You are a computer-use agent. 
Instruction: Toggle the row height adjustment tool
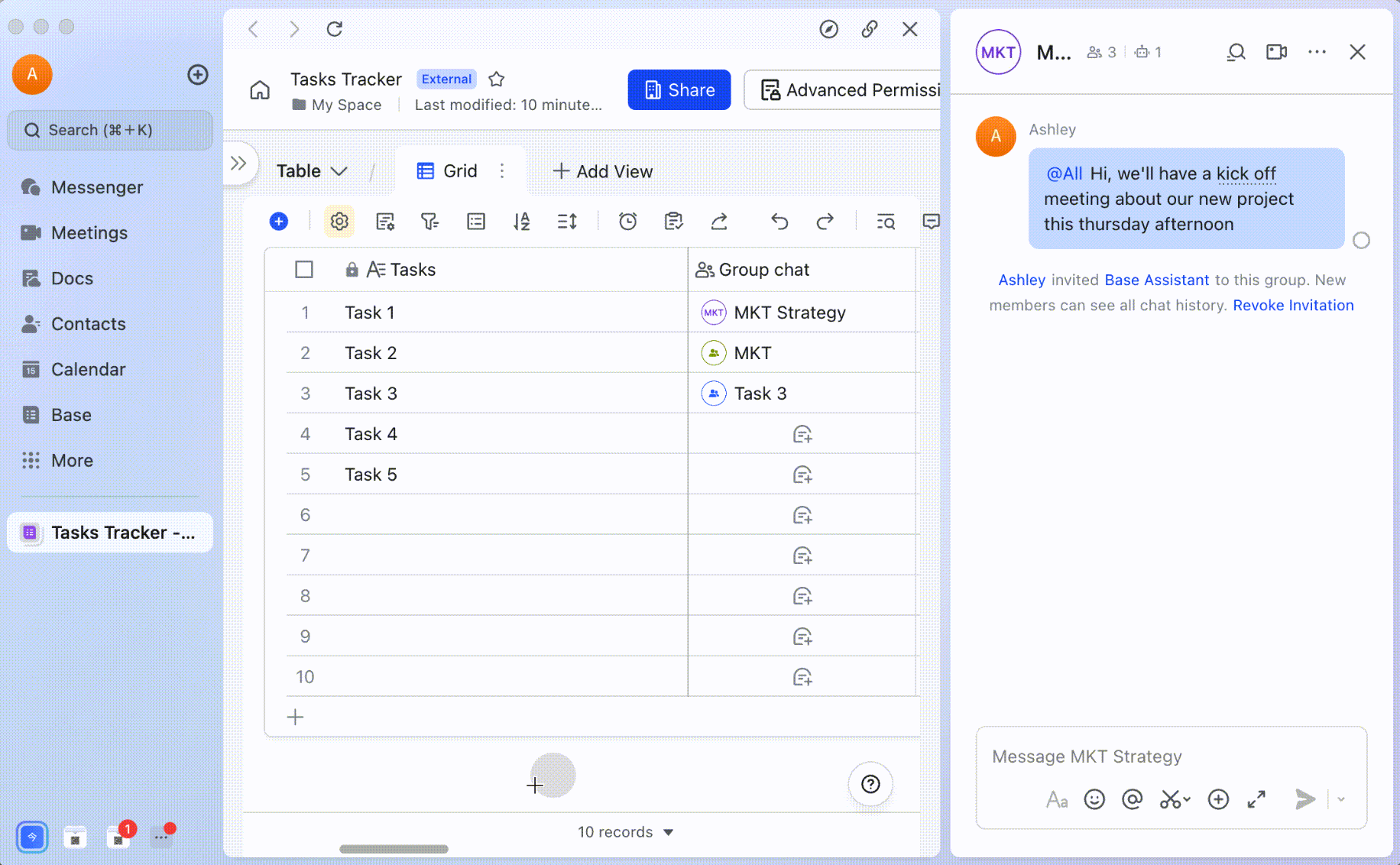pyautogui.click(x=567, y=221)
